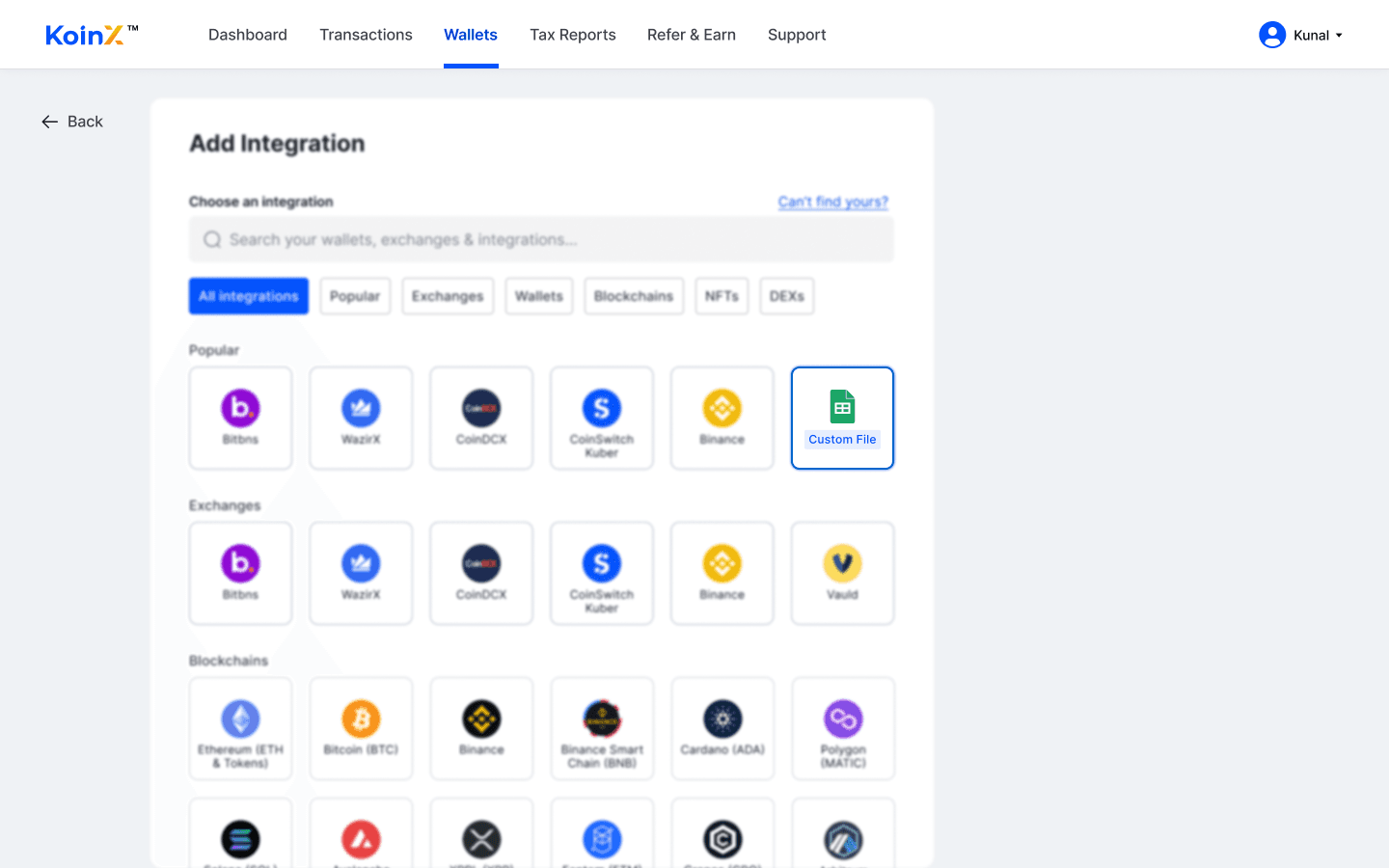Filter by the Wallets category chip

pos(539,296)
